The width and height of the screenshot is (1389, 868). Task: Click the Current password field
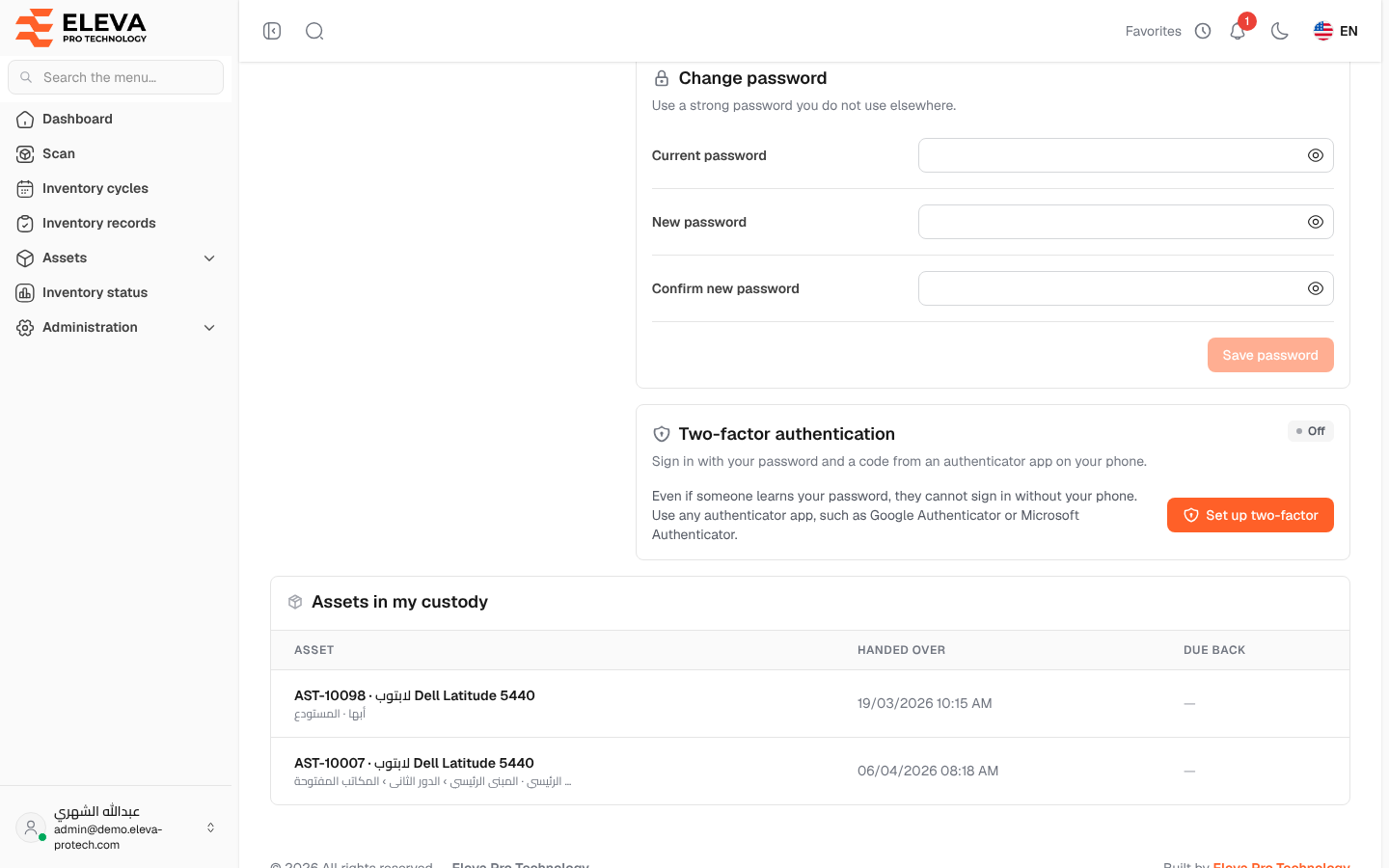1126,155
